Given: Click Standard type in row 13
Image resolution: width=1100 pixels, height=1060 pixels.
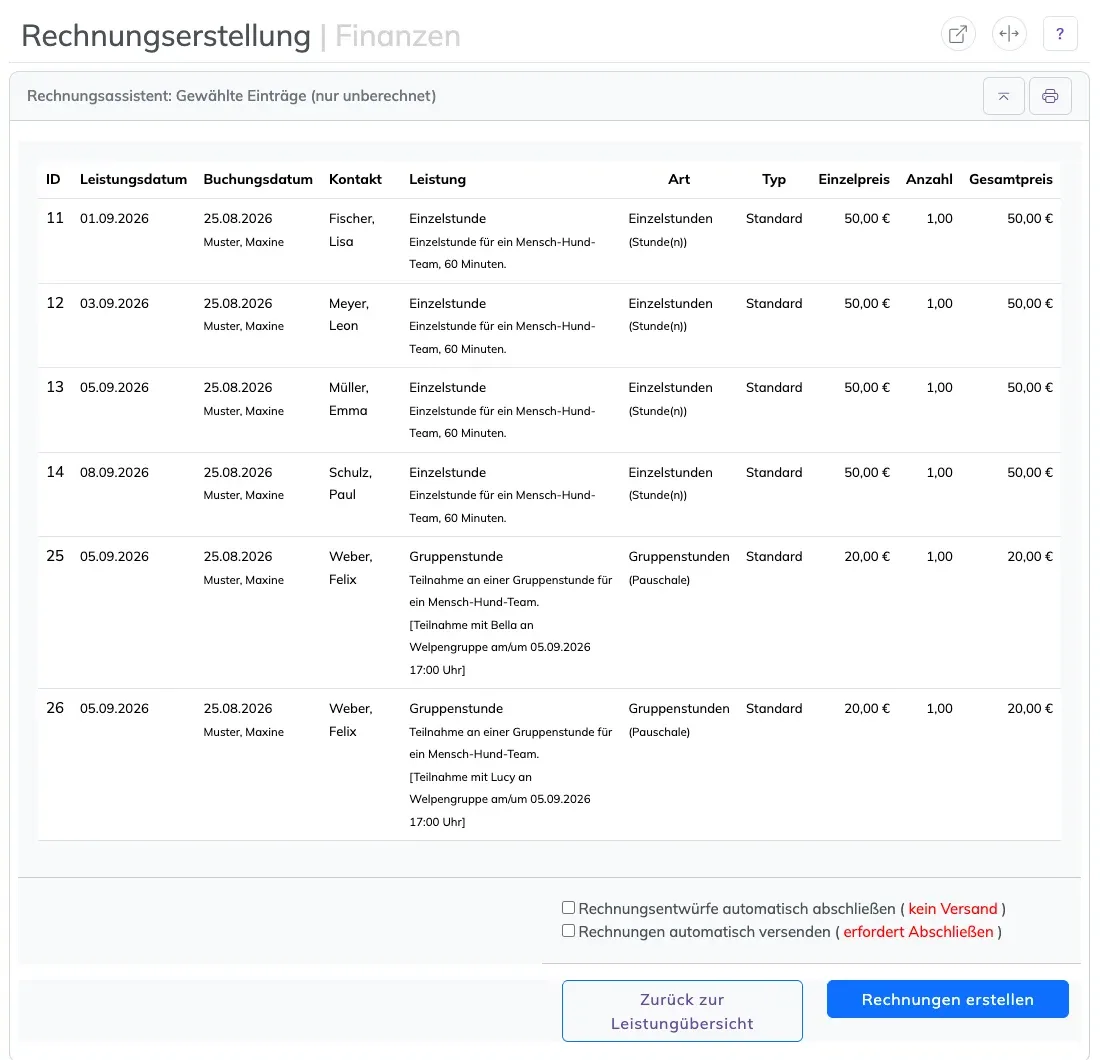Looking at the screenshot, I should tap(774, 387).
